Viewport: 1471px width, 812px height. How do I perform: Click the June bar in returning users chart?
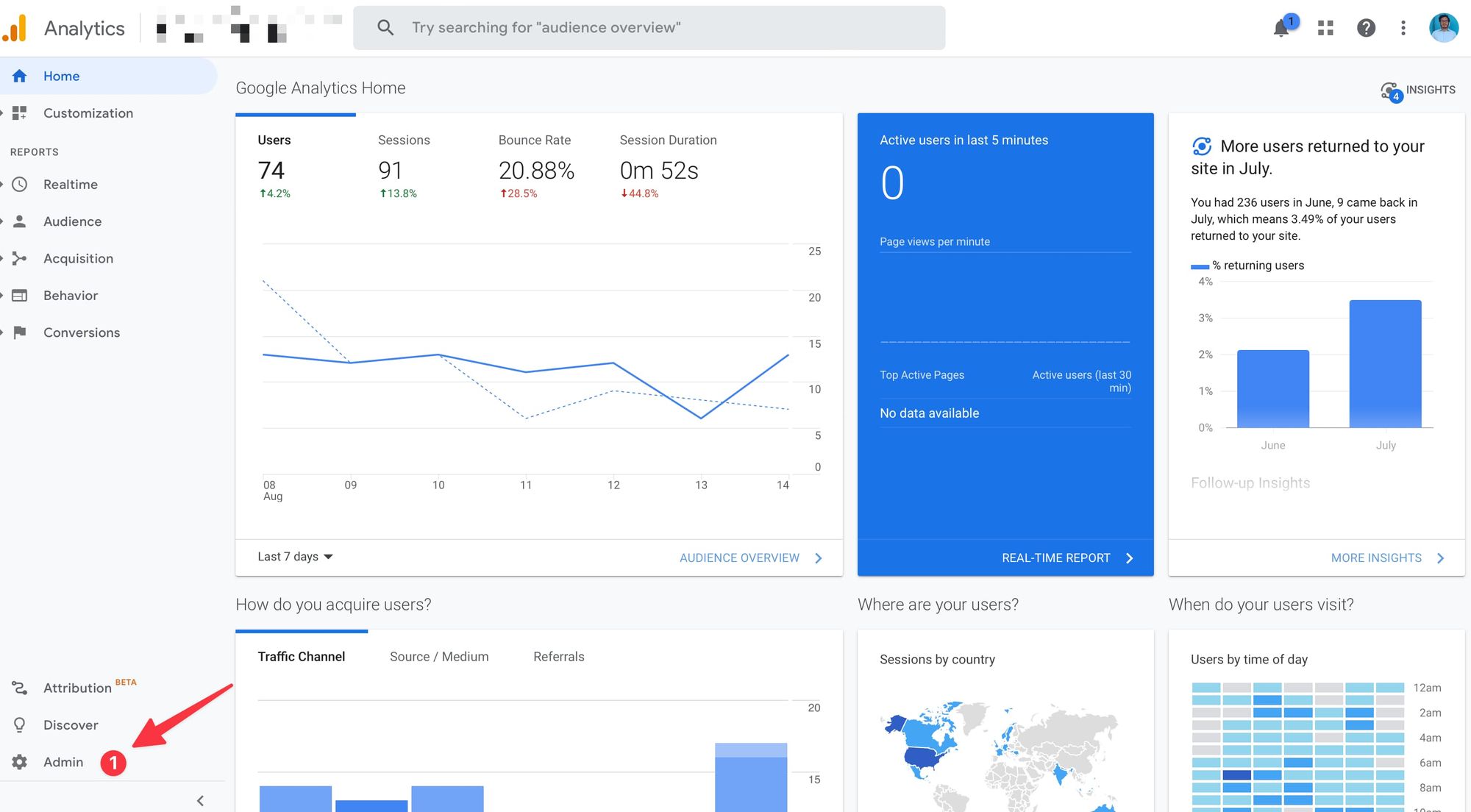(1273, 388)
